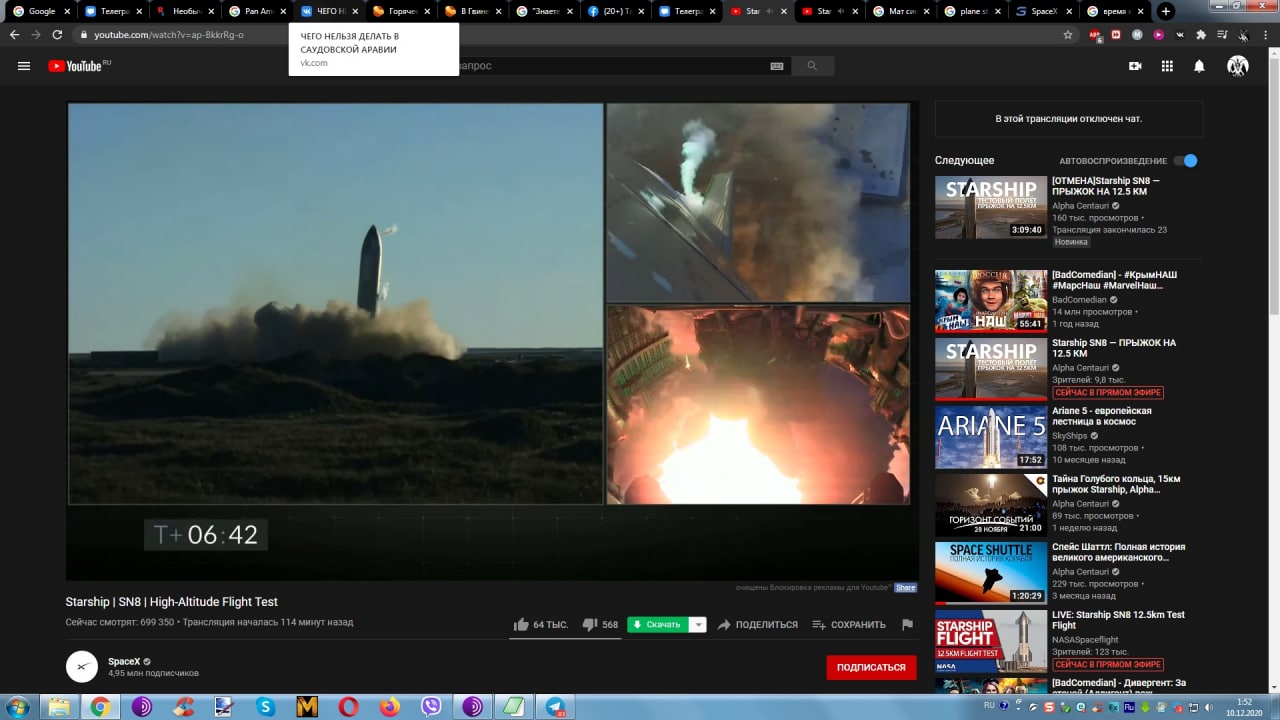1280x720 pixels.
Task: Switch to the SpaceX tab
Action: coord(1044,11)
